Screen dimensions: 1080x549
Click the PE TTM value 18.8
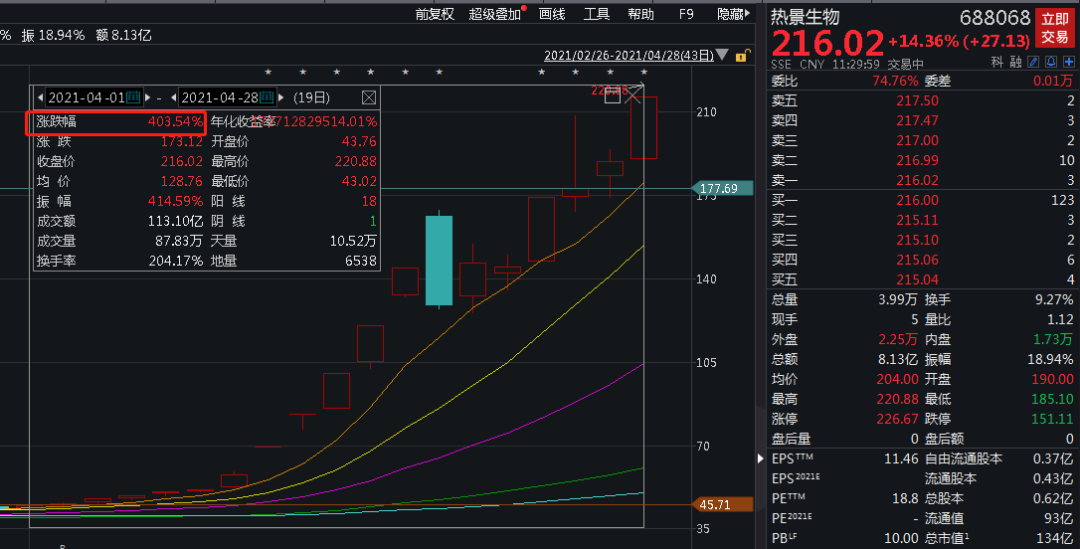coord(904,498)
